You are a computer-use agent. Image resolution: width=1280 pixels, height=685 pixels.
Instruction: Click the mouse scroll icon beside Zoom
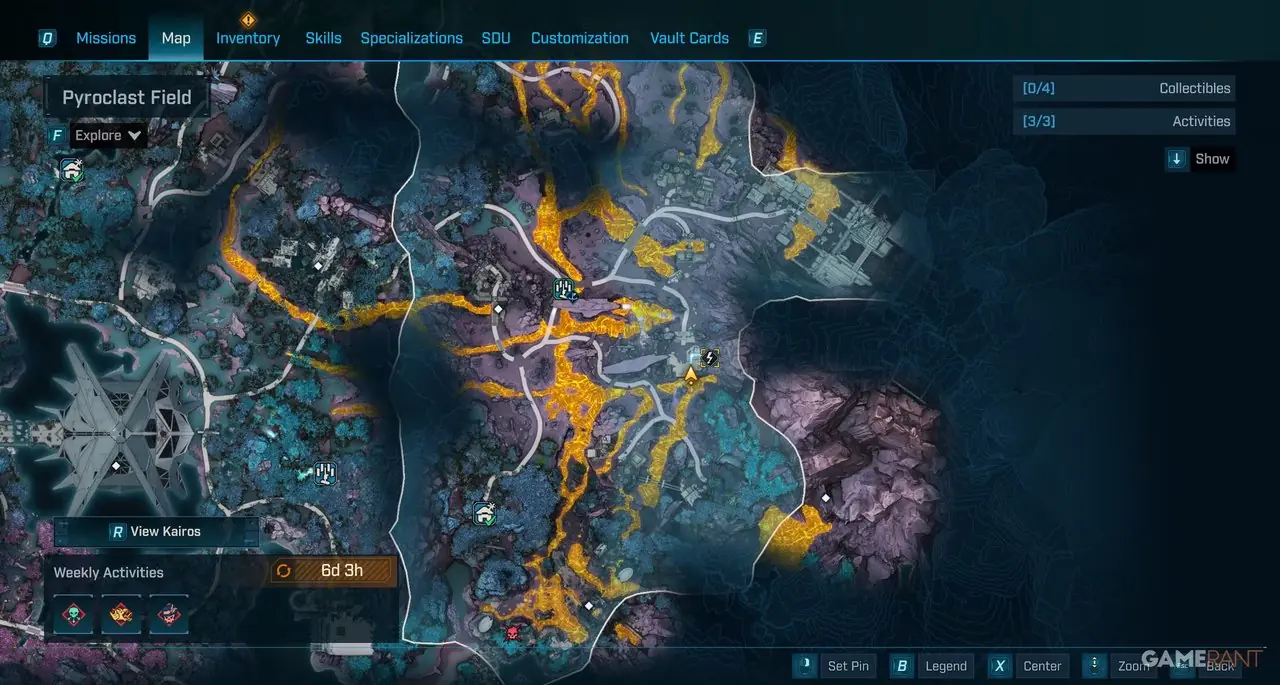(x=1096, y=666)
